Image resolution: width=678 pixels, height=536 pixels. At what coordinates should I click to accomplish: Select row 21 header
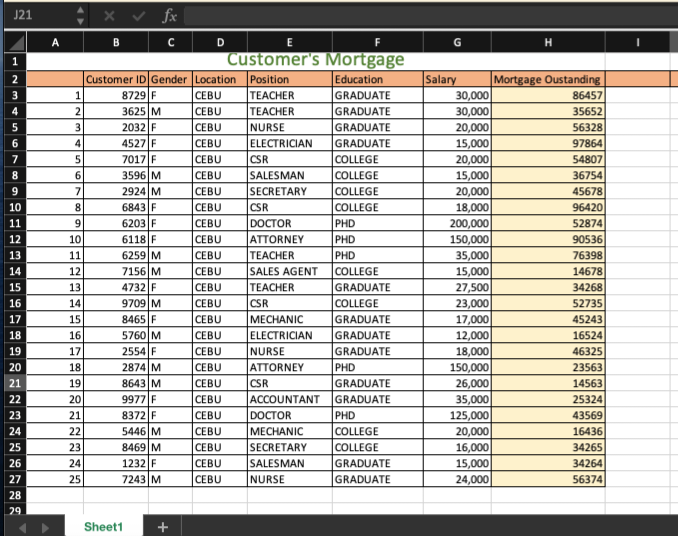[x=15, y=383]
